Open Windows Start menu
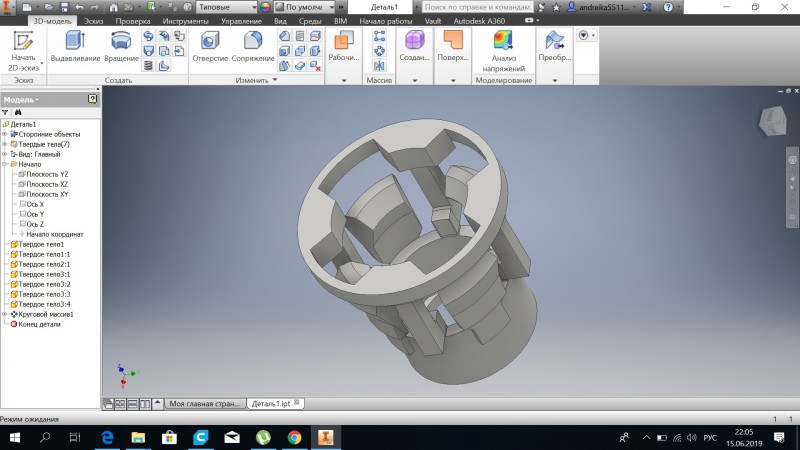800x450 pixels. click(14, 438)
